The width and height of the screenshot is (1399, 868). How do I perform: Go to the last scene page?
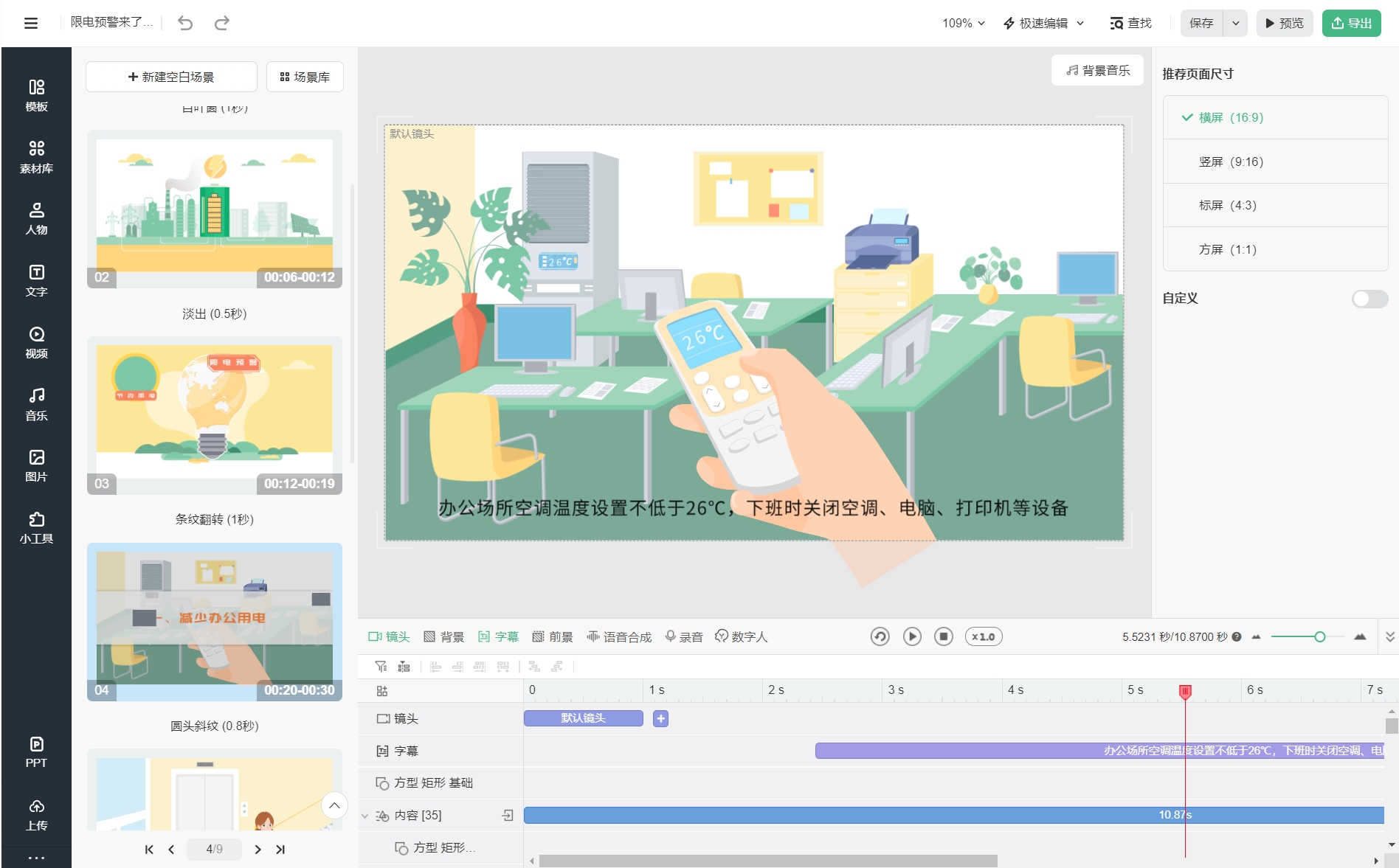pyautogui.click(x=280, y=850)
